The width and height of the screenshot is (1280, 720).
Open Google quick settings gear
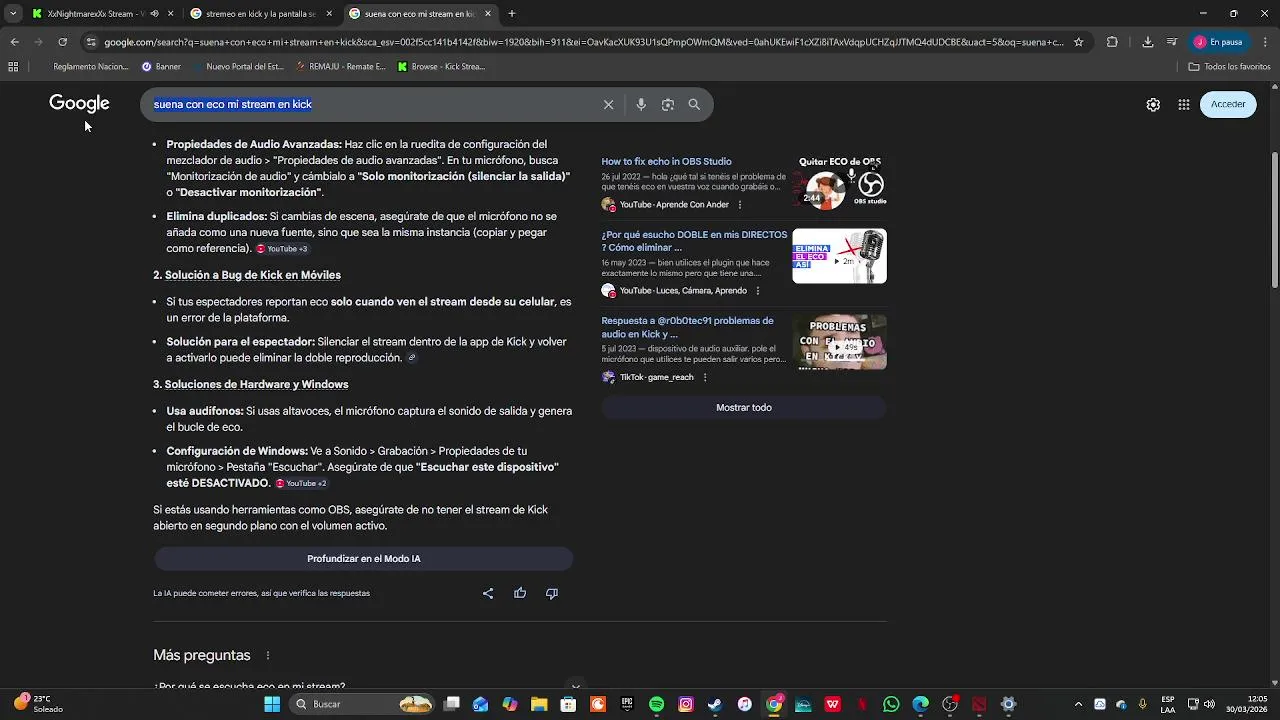click(x=1153, y=104)
